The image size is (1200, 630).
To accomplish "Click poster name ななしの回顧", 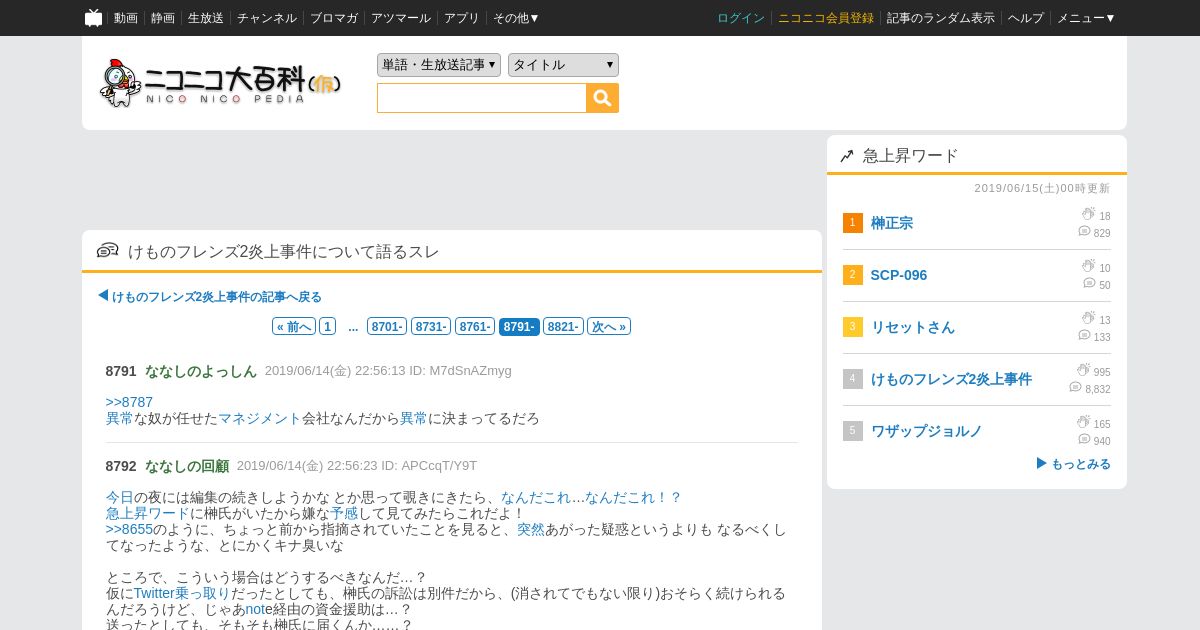I will [x=187, y=466].
